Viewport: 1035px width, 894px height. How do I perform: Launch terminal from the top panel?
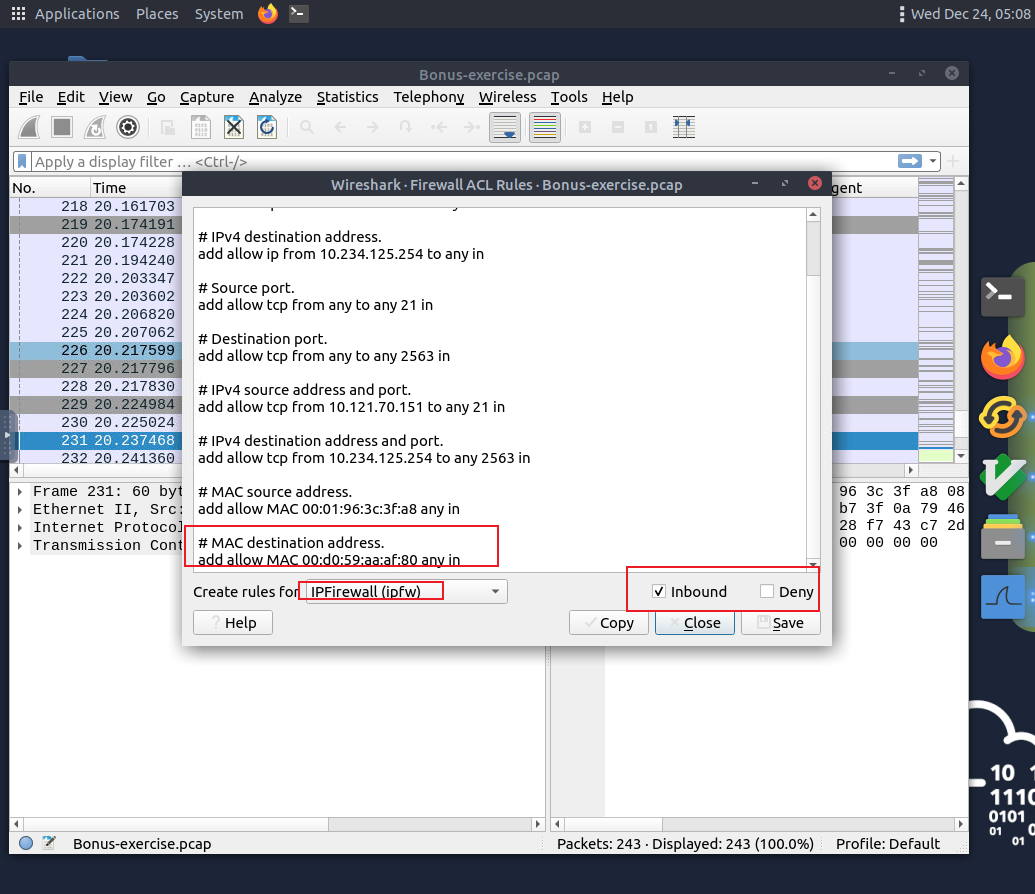pyautogui.click(x=299, y=13)
